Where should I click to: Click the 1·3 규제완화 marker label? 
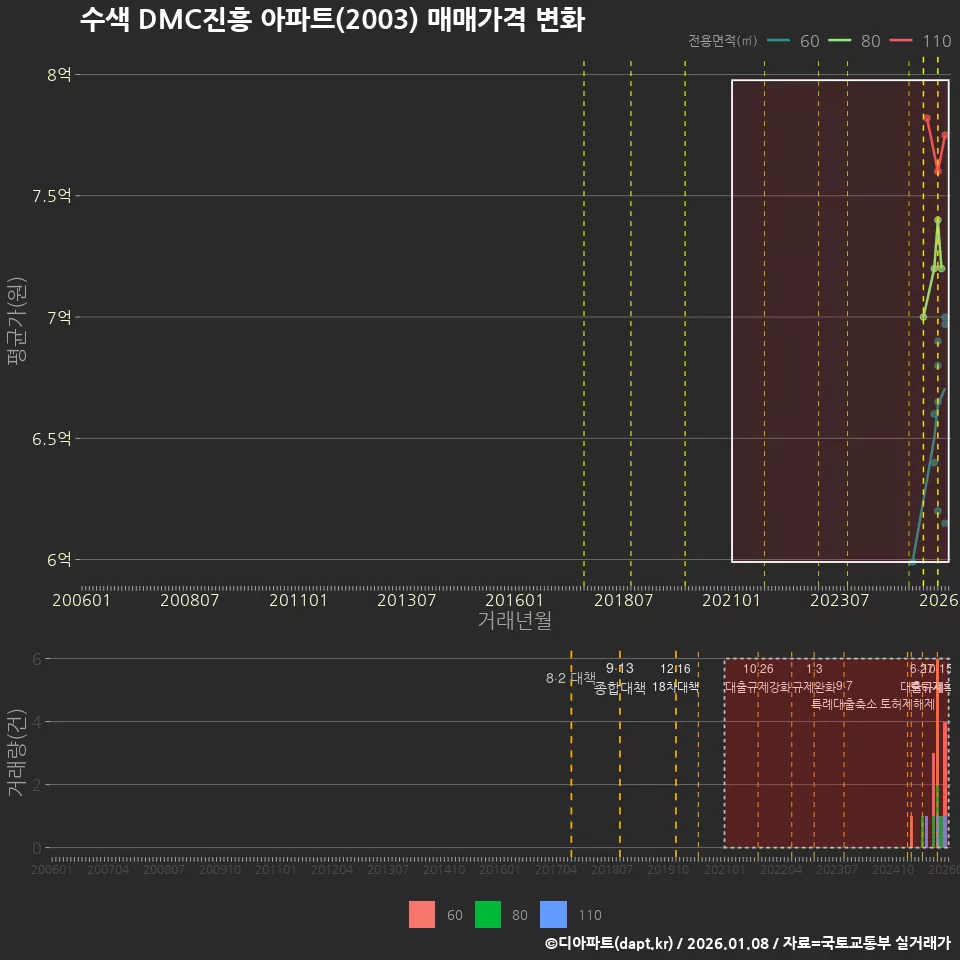click(x=815, y=678)
